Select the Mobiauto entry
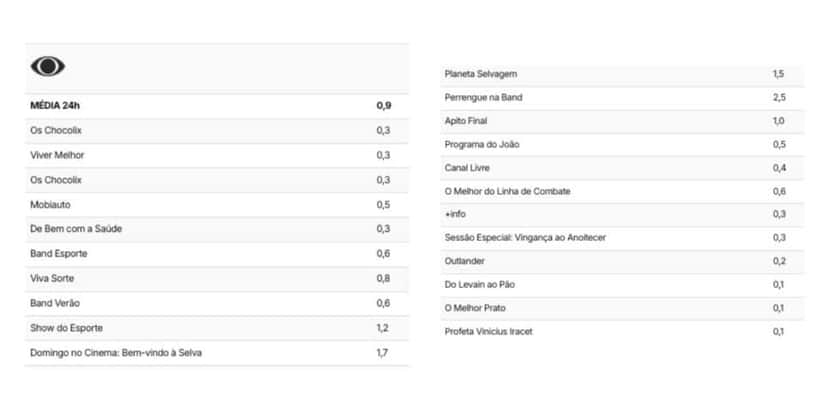This screenshot has height=414, width=828. pos(217,205)
